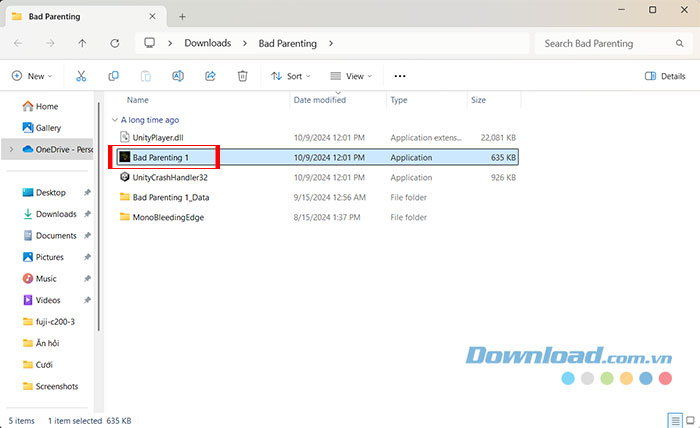Click the Rename icon in toolbar
The height and width of the screenshot is (428, 700).
[177, 76]
